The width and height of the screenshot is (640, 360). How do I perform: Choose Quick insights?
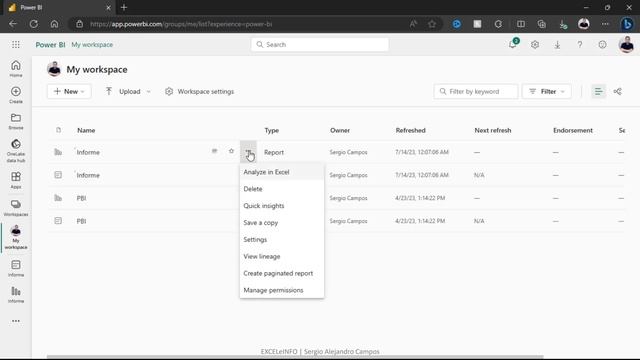coord(282,206)
